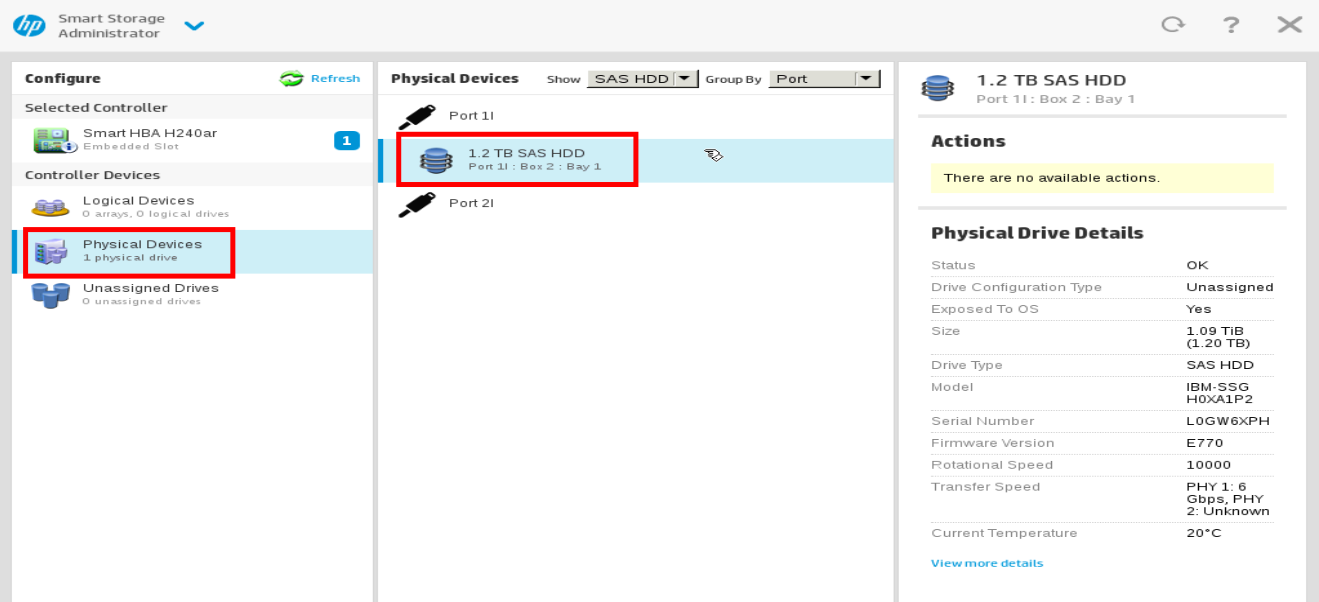Click the rotational speed value 10000
The image size is (1319, 602).
click(1209, 465)
